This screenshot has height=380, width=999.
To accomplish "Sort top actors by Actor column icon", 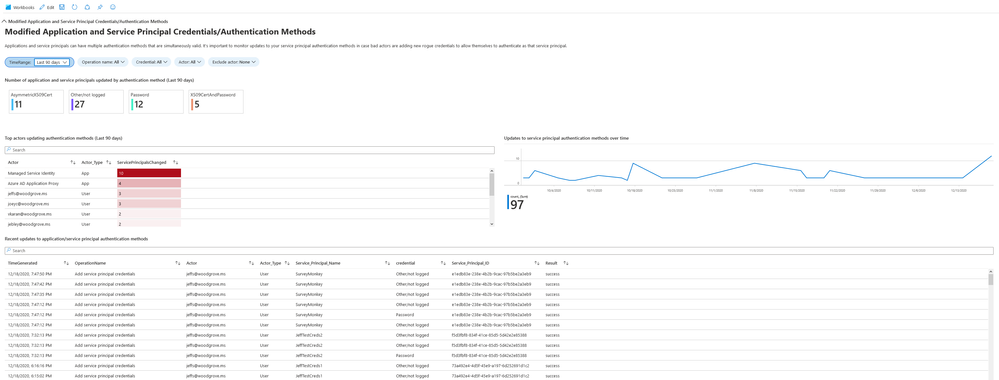I will pyautogui.click(x=73, y=163).
